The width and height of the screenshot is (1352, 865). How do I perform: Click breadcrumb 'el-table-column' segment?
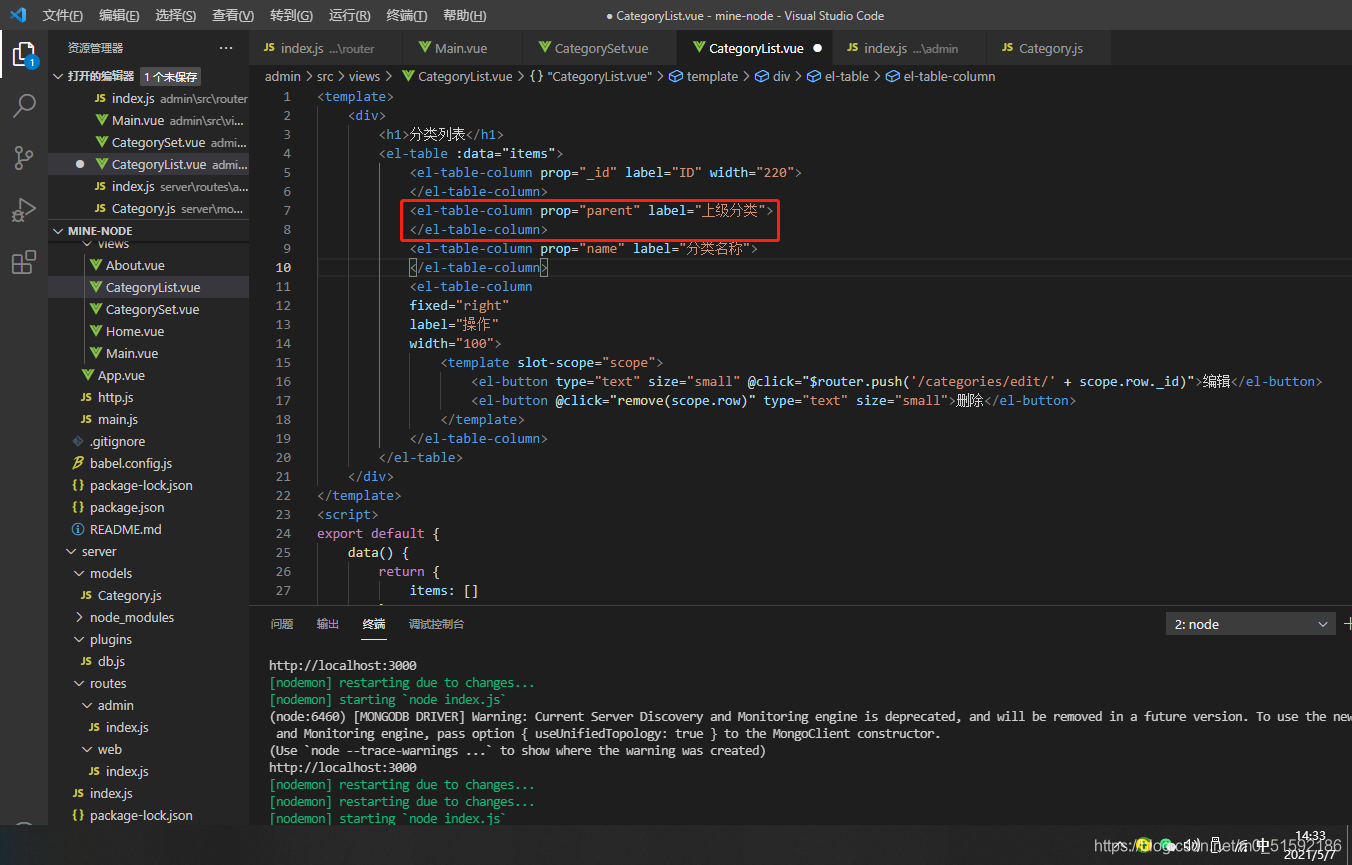tap(949, 76)
